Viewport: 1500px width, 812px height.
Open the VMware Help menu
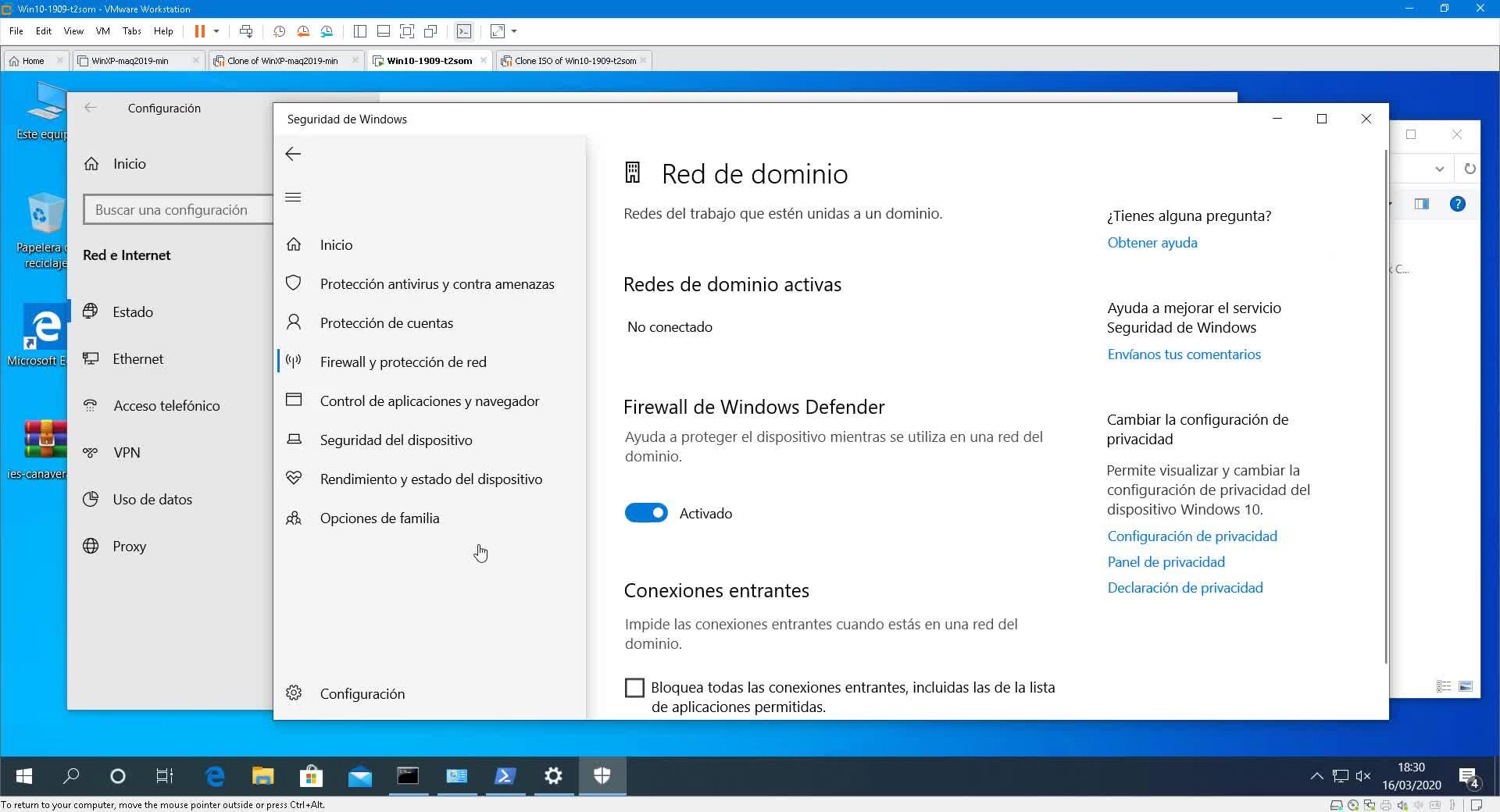163,31
